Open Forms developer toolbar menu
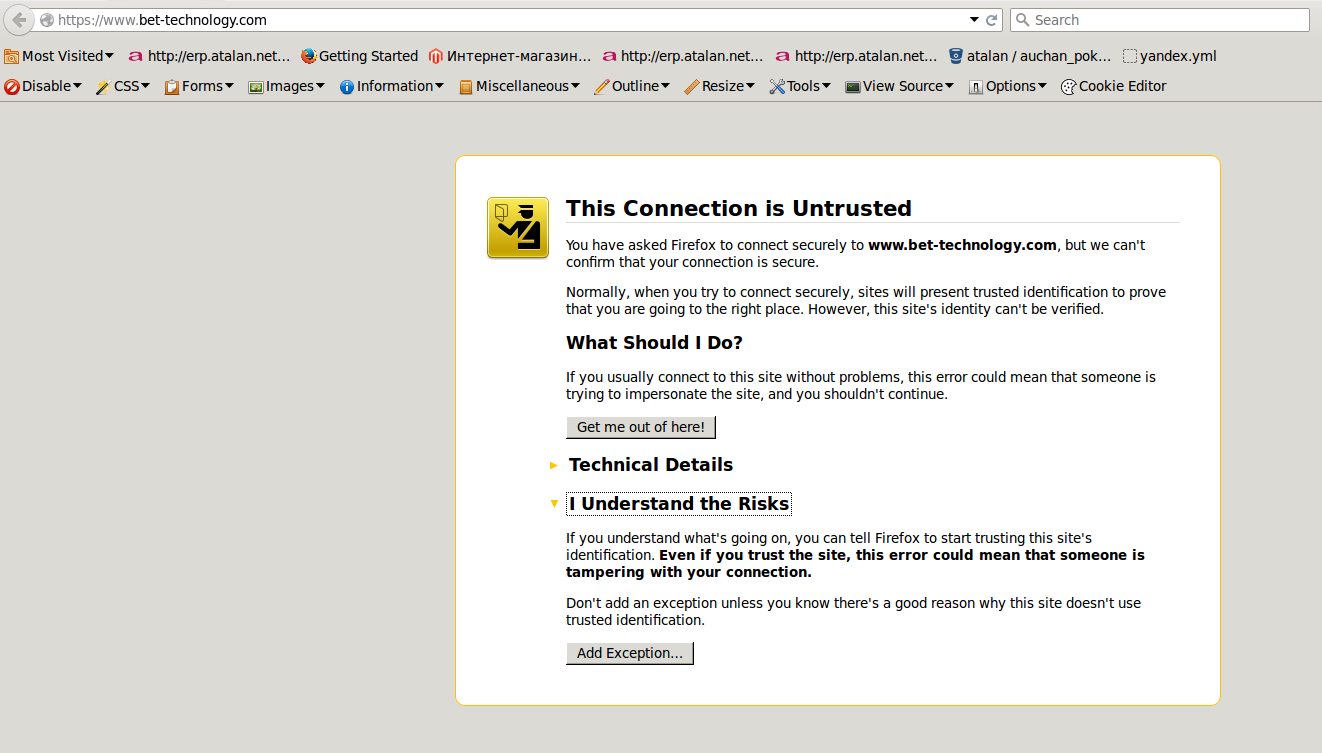1322x753 pixels. pos(199,86)
